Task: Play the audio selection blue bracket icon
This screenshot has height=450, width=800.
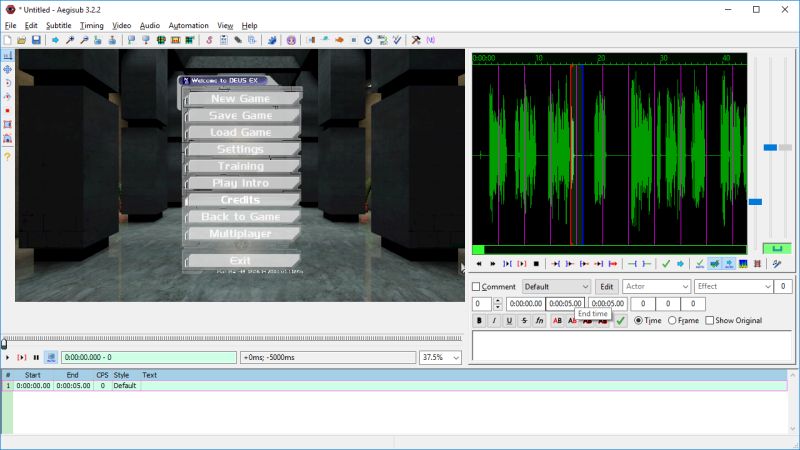Action: (507, 264)
